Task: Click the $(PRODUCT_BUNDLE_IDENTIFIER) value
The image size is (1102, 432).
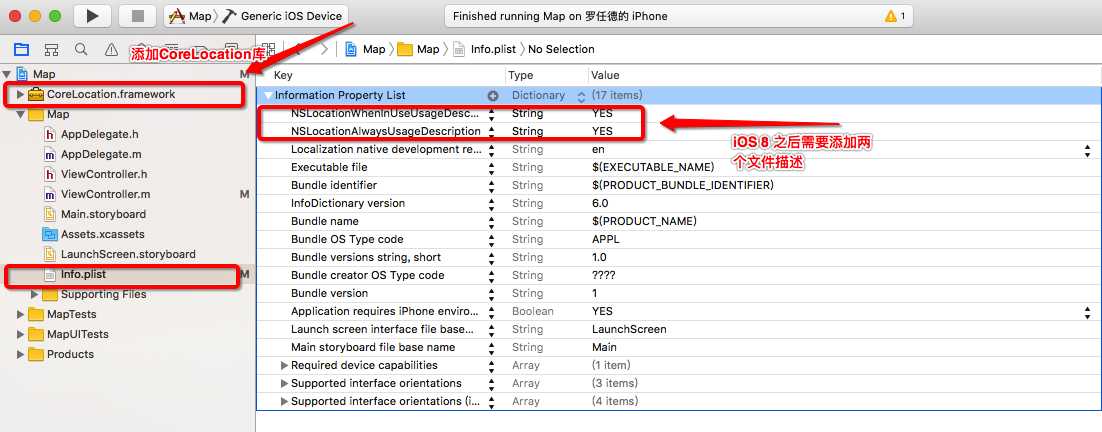Action: coord(683,185)
